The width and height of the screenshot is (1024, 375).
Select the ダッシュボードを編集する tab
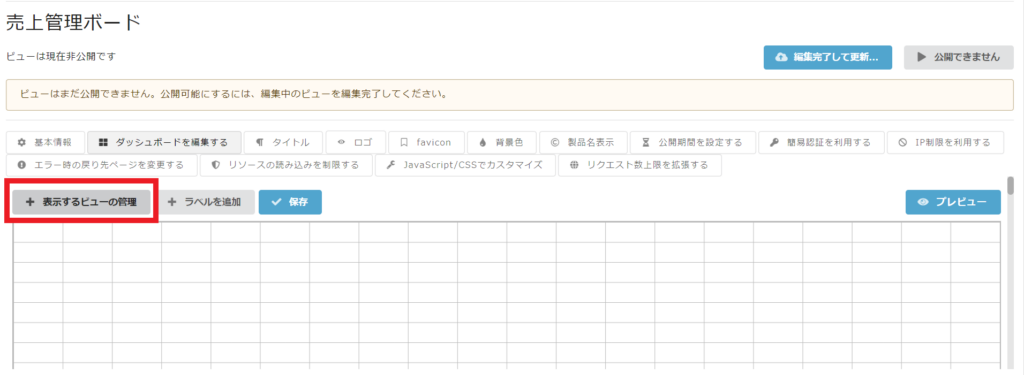(164, 142)
